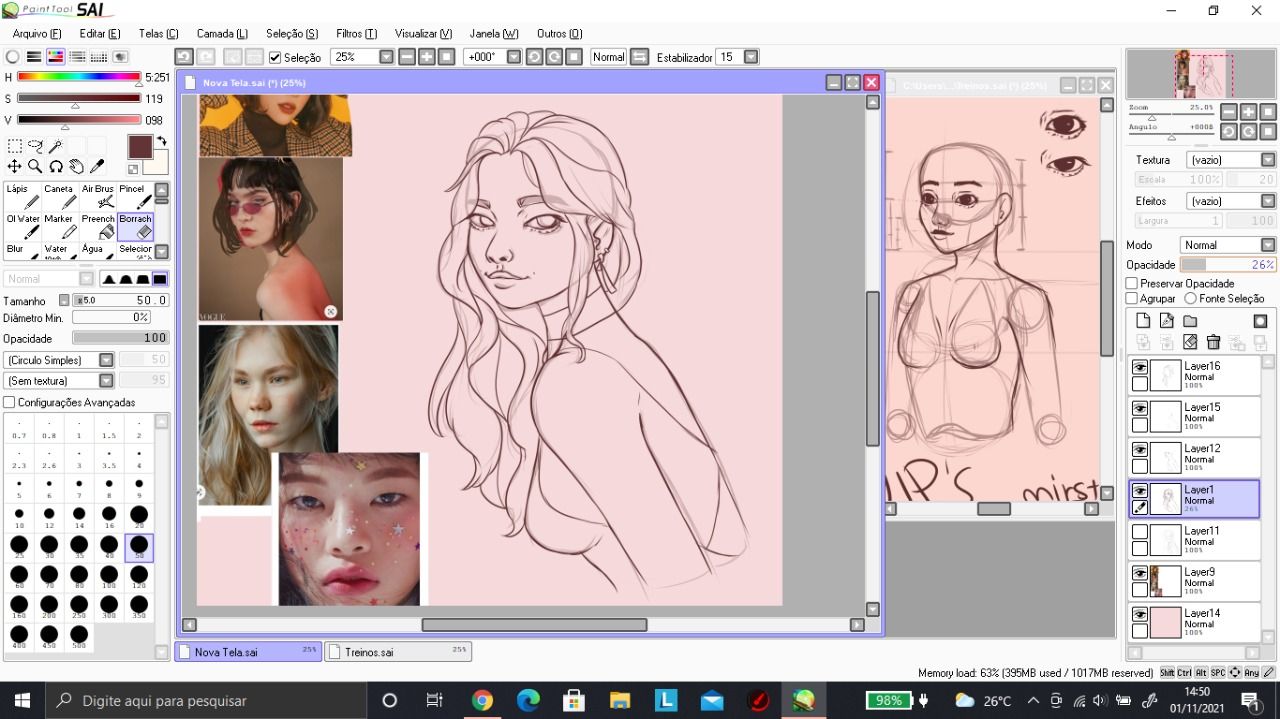Select the zoom magnifier tool

click(35, 166)
